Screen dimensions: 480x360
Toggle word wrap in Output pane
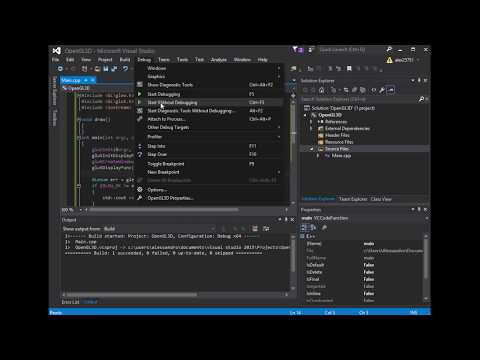pos(266,229)
